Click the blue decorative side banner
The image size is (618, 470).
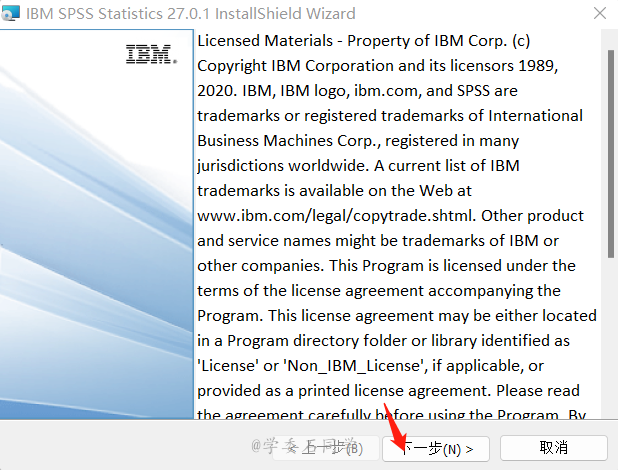96,250
